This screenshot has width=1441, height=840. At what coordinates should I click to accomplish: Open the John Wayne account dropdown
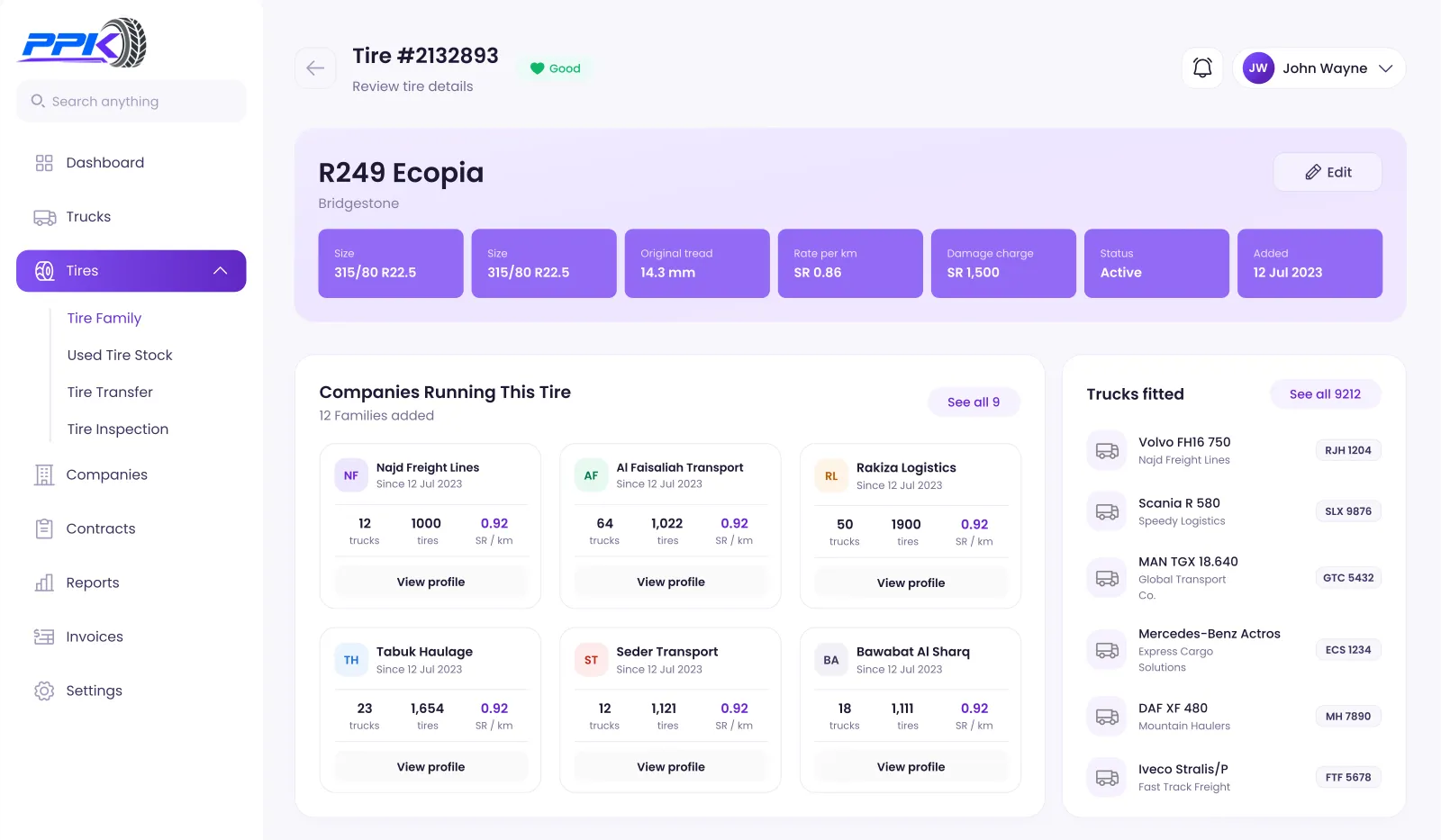[1319, 68]
